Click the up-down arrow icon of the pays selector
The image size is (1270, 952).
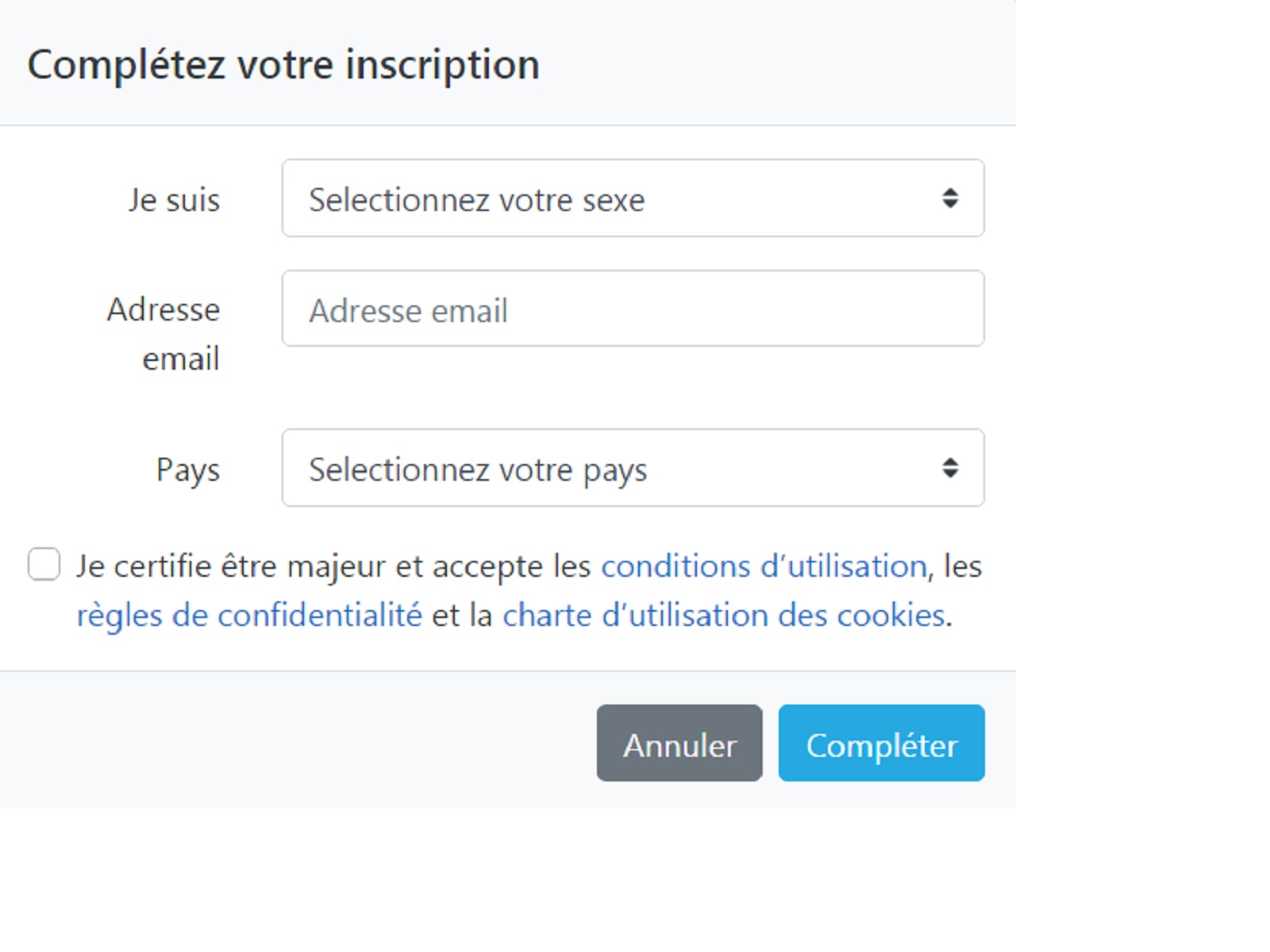click(x=949, y=468)
